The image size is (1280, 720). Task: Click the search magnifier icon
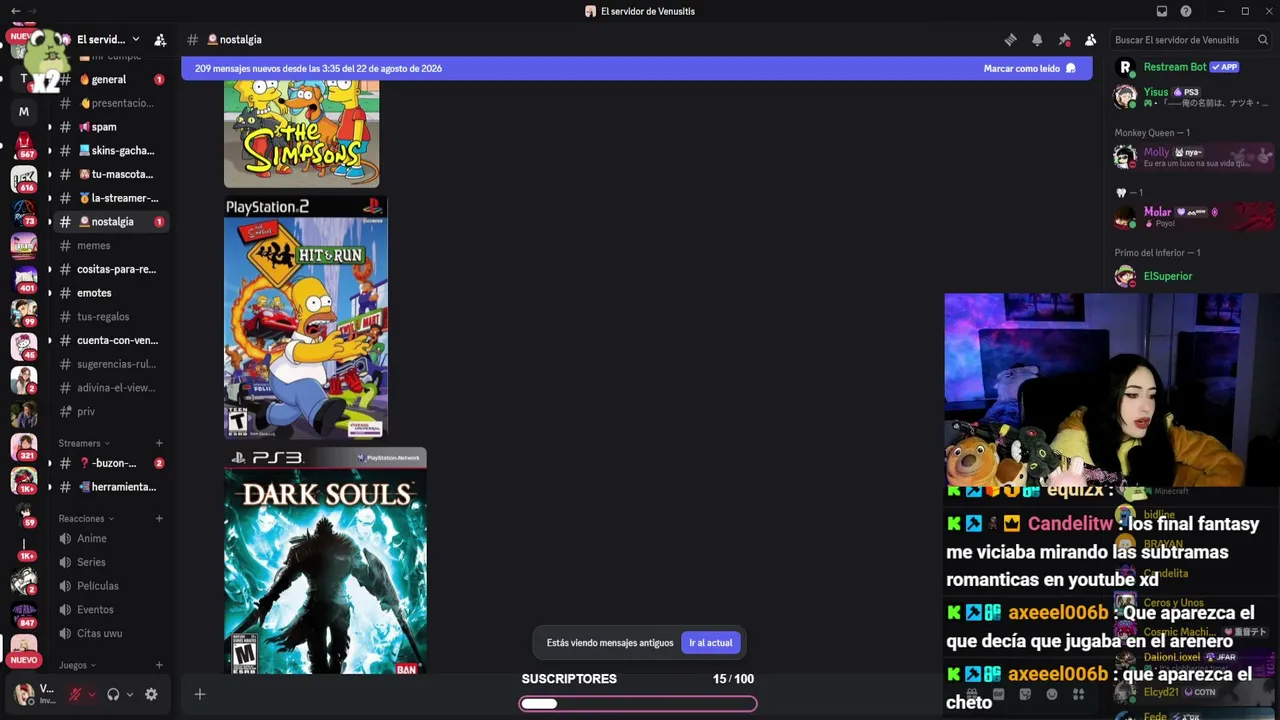tap(1263, 40)
